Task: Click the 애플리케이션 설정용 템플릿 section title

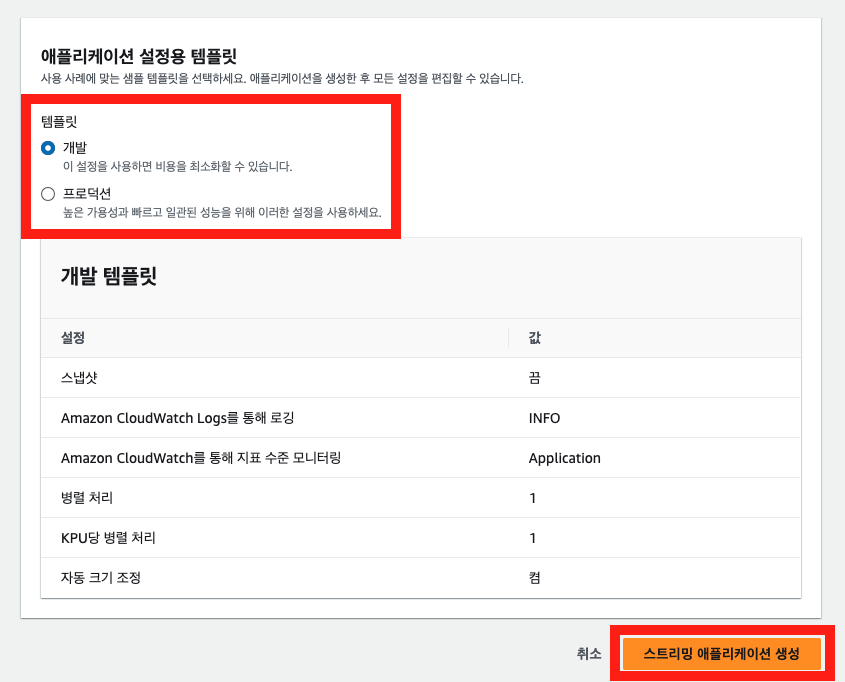Action: coord(139,56)
